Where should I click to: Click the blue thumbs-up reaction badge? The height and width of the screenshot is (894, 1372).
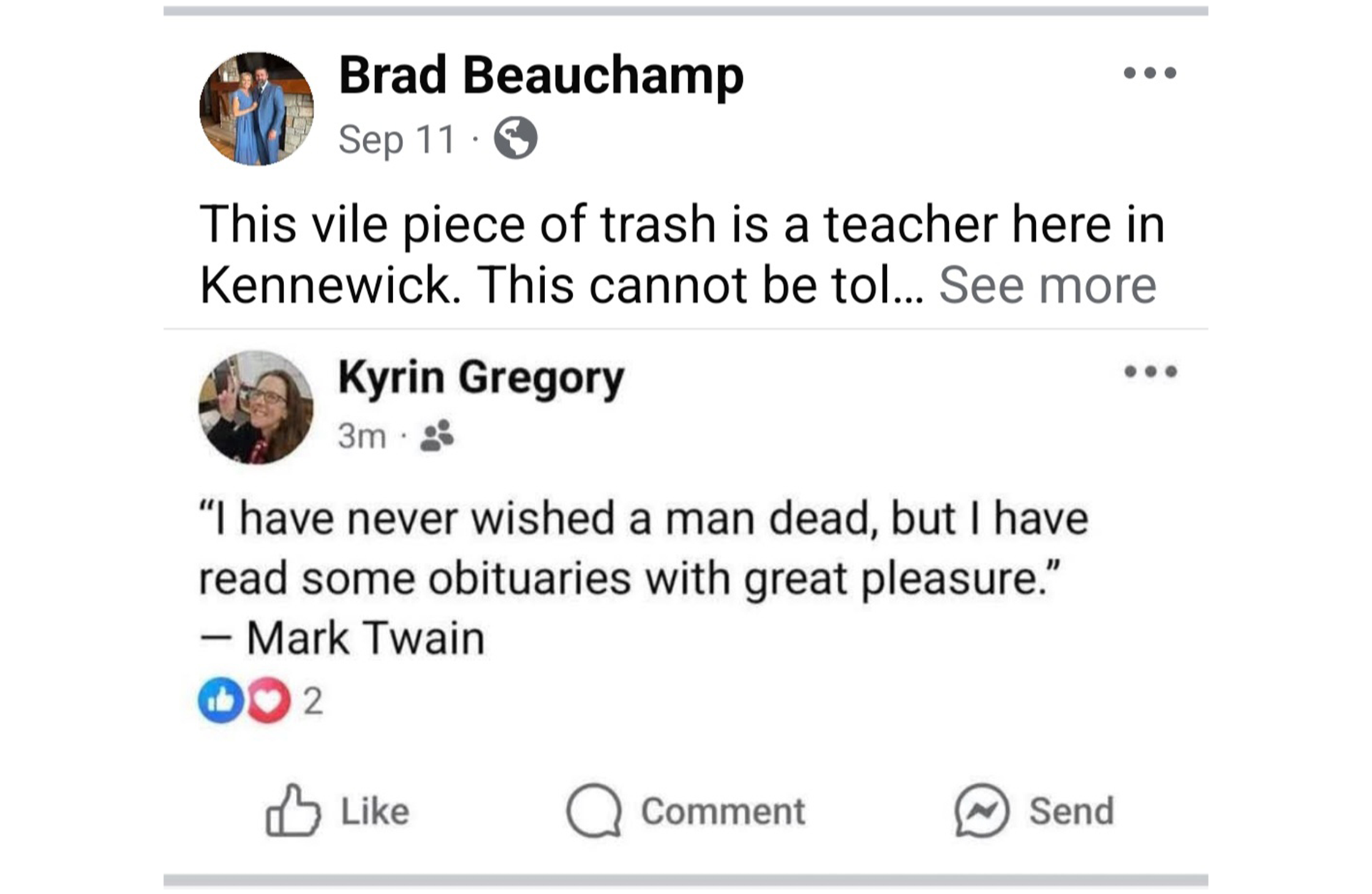click(221, 701)
